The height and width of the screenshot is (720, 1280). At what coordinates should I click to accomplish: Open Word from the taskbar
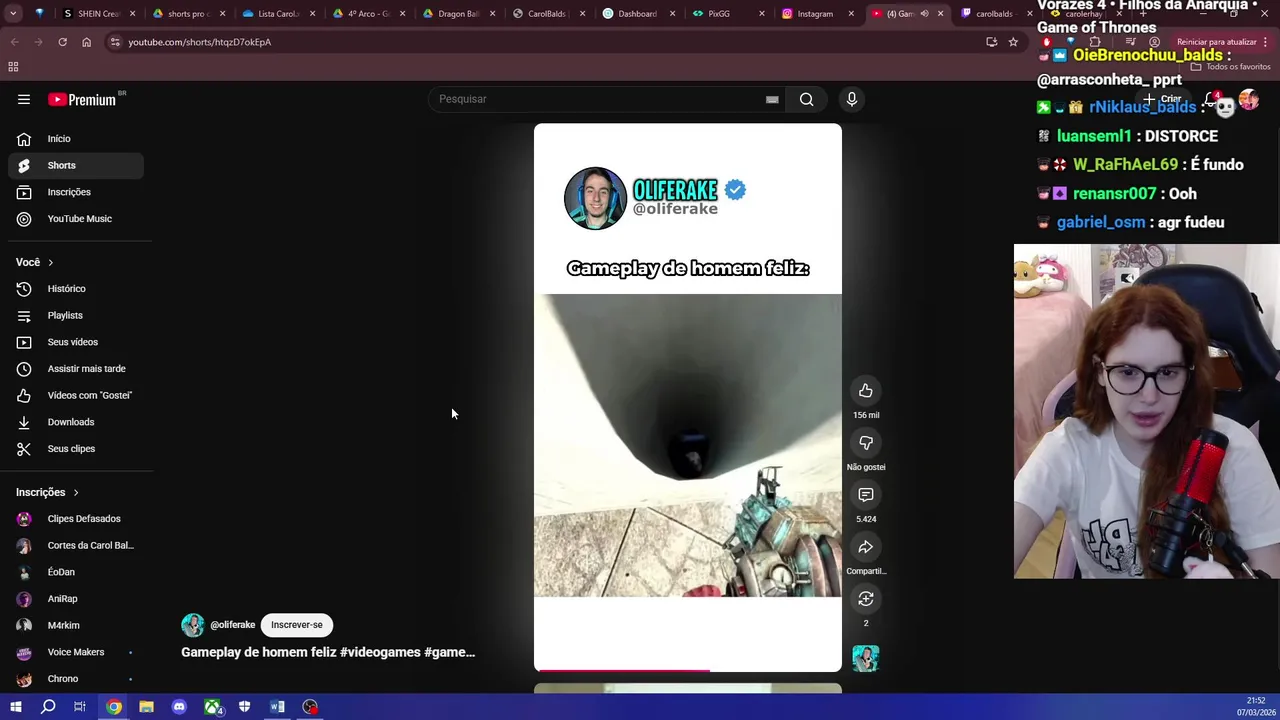click(x=277, y=707)
